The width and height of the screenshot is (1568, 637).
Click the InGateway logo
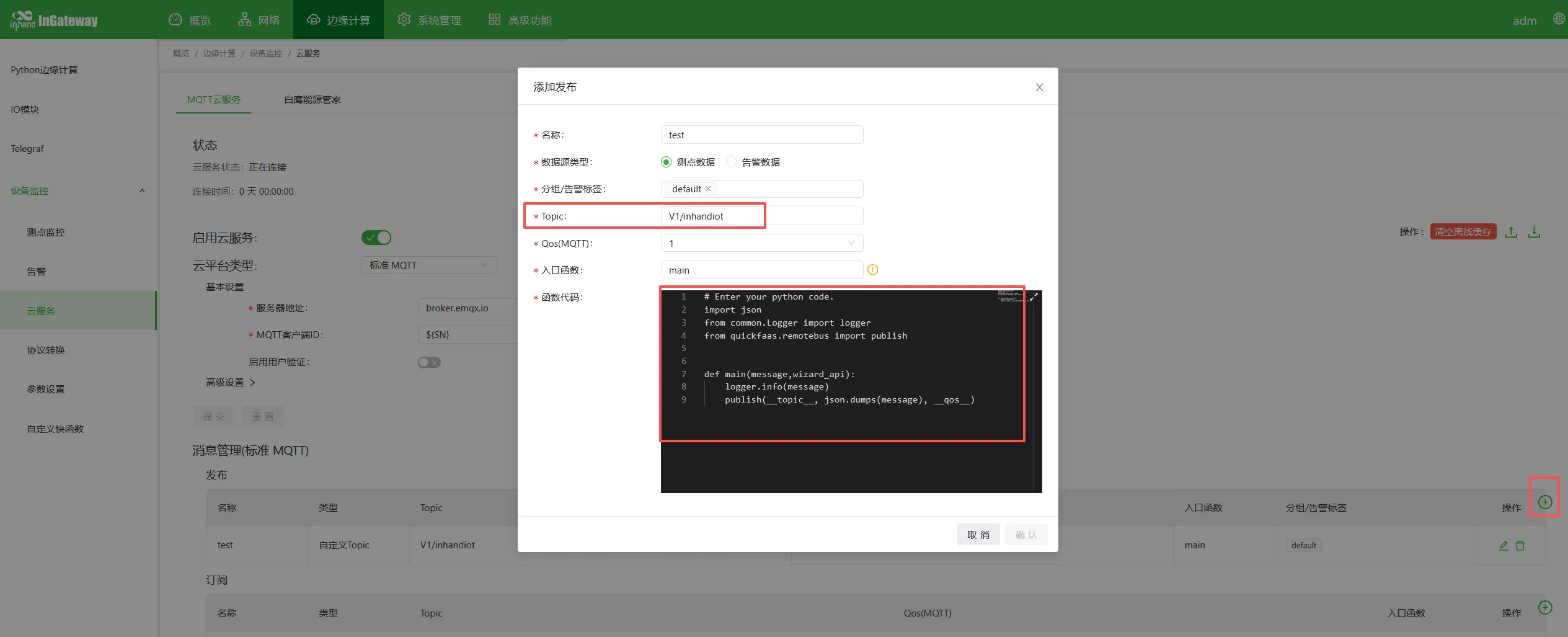[54, 20]
